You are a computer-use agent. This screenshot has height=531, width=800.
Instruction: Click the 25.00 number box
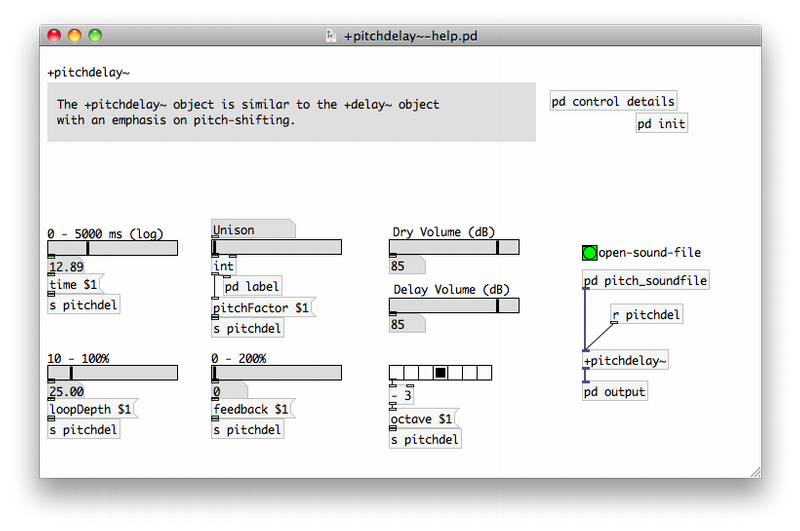[66, 391]
